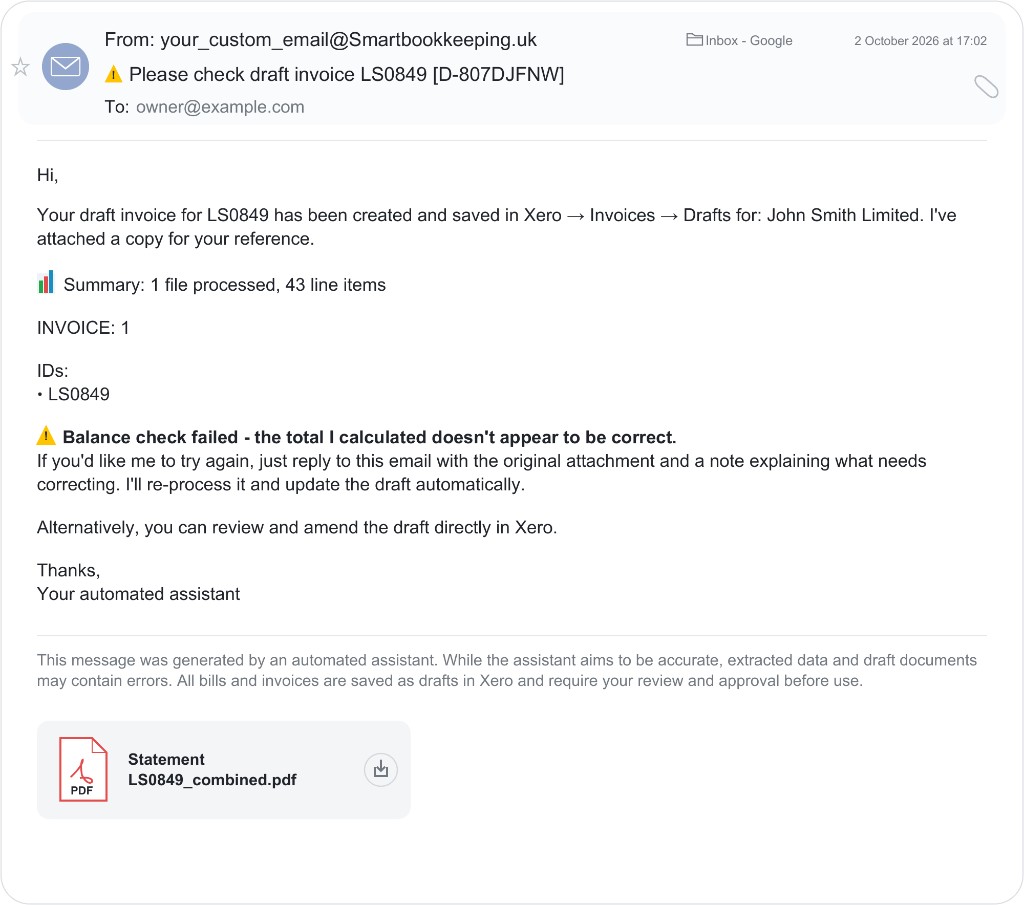Viewport: 1024px width, 905px height.
Task: Click the signature Your automated assistant
Action: (x=138, y=594)
